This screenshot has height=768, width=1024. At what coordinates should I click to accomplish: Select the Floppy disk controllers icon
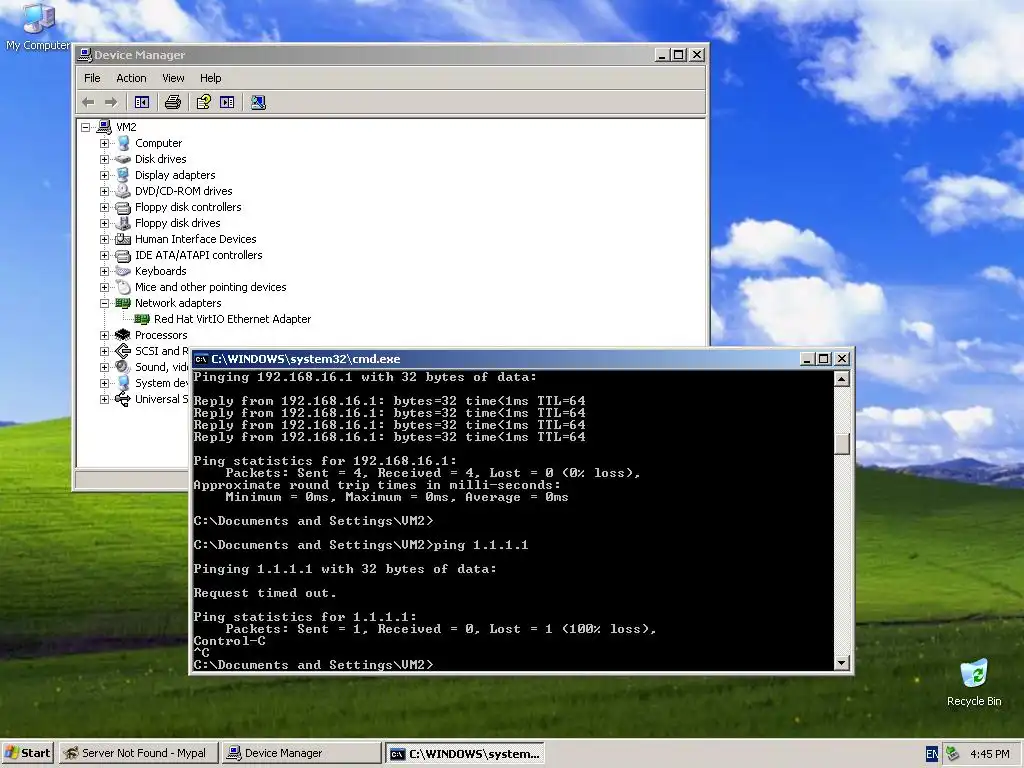click(123, 207)
